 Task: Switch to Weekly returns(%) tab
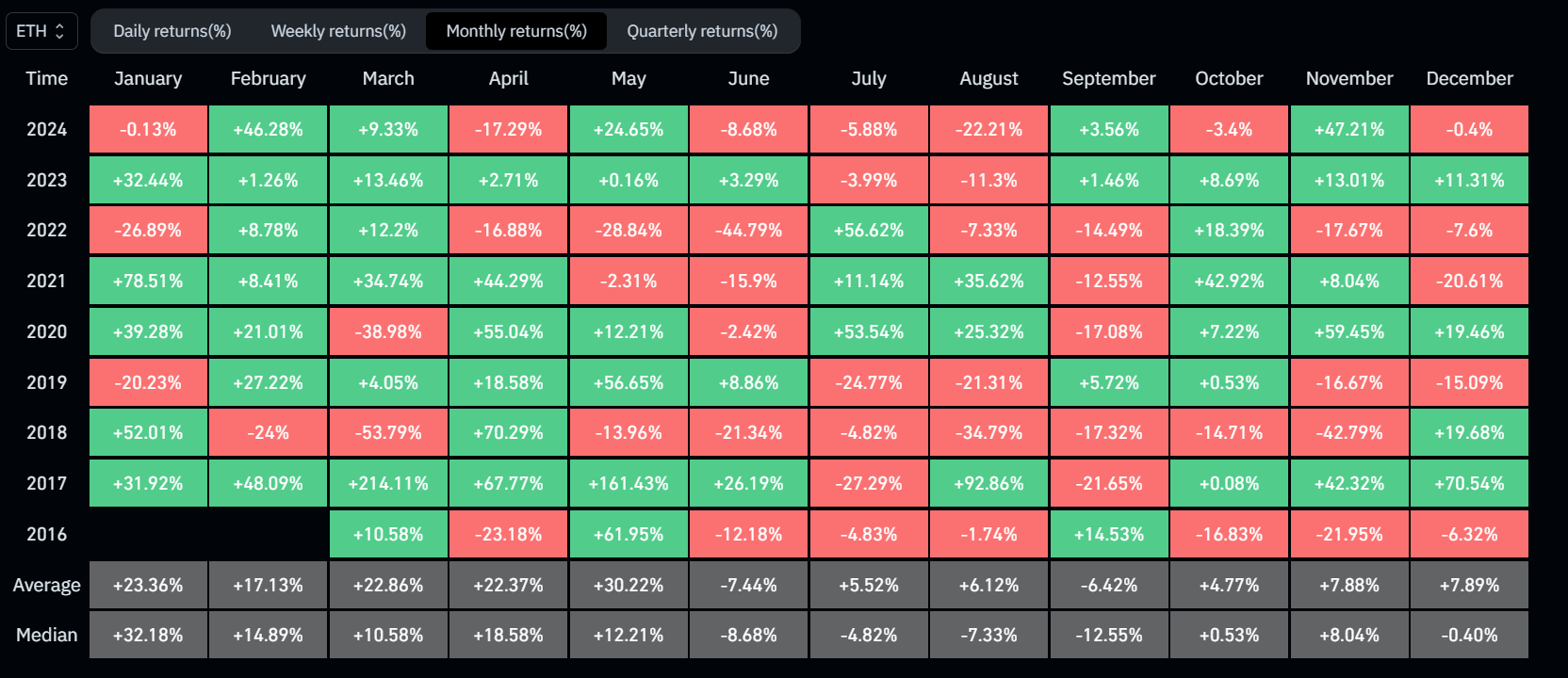(338, 31)
